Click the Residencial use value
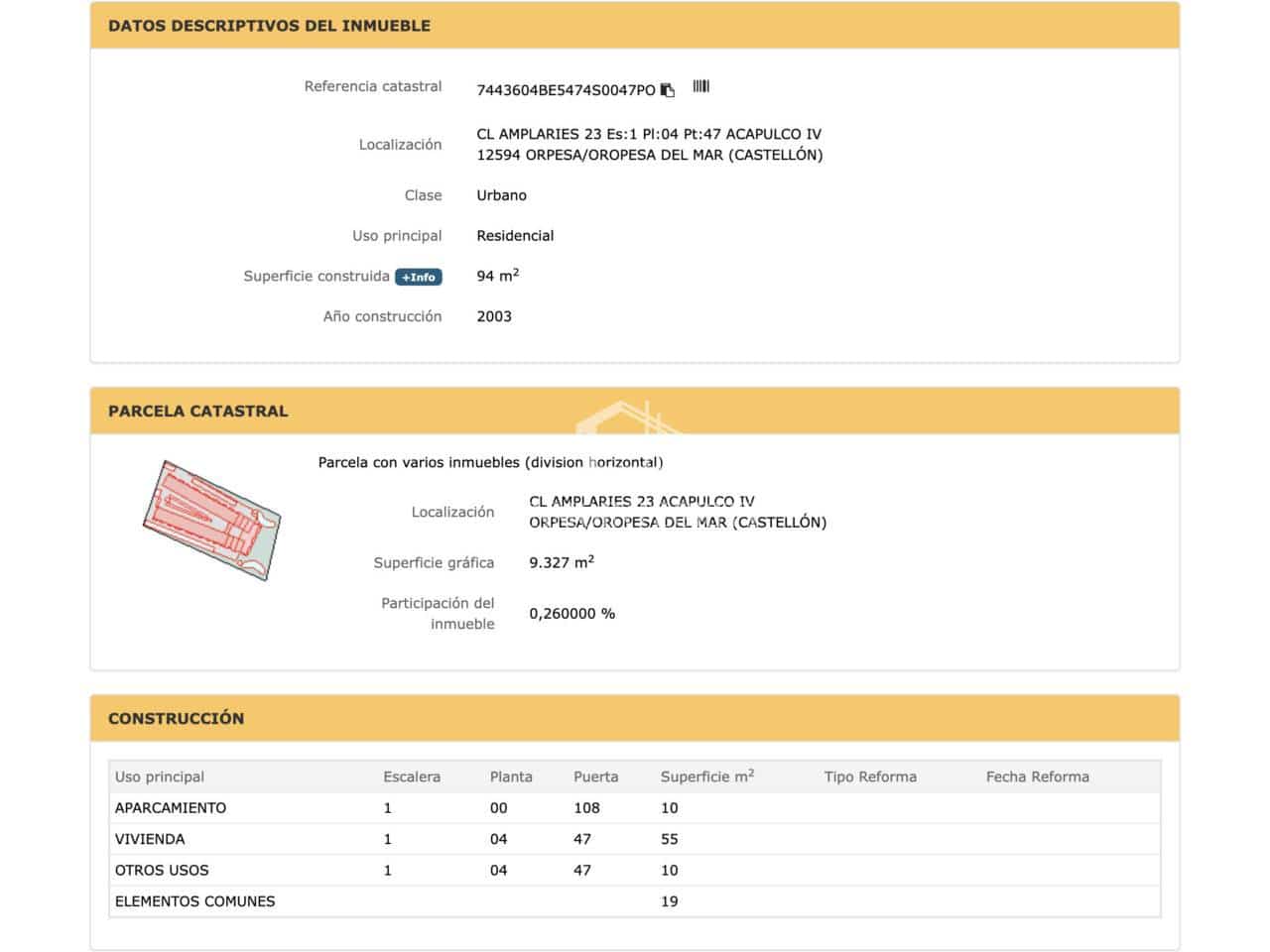 (x=515, y=236)
